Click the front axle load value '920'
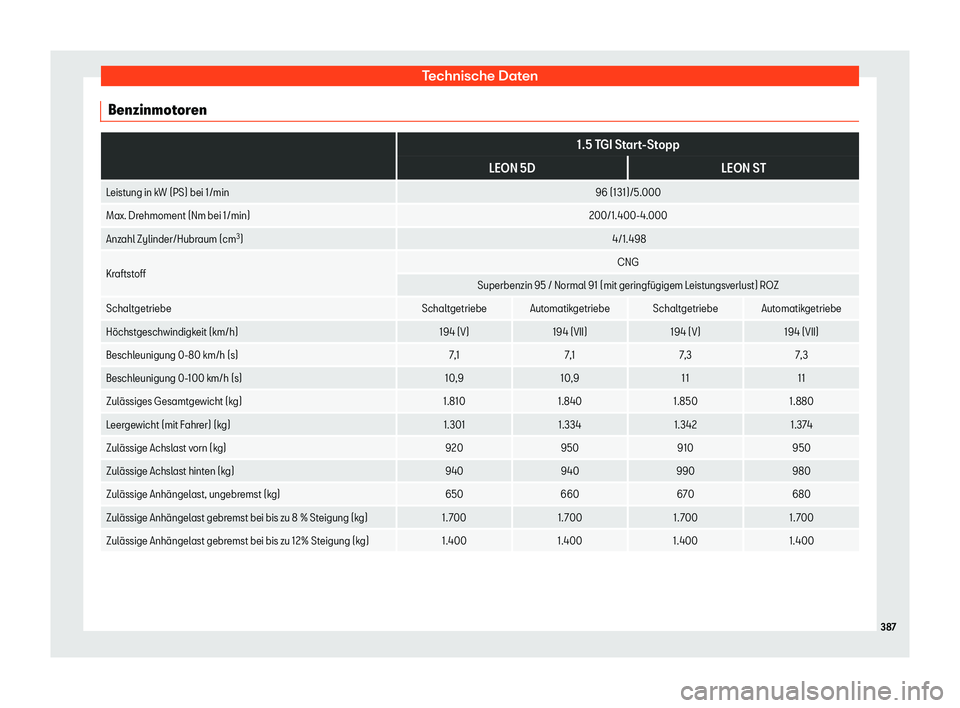The image size is (960, 708). (454, 448)
